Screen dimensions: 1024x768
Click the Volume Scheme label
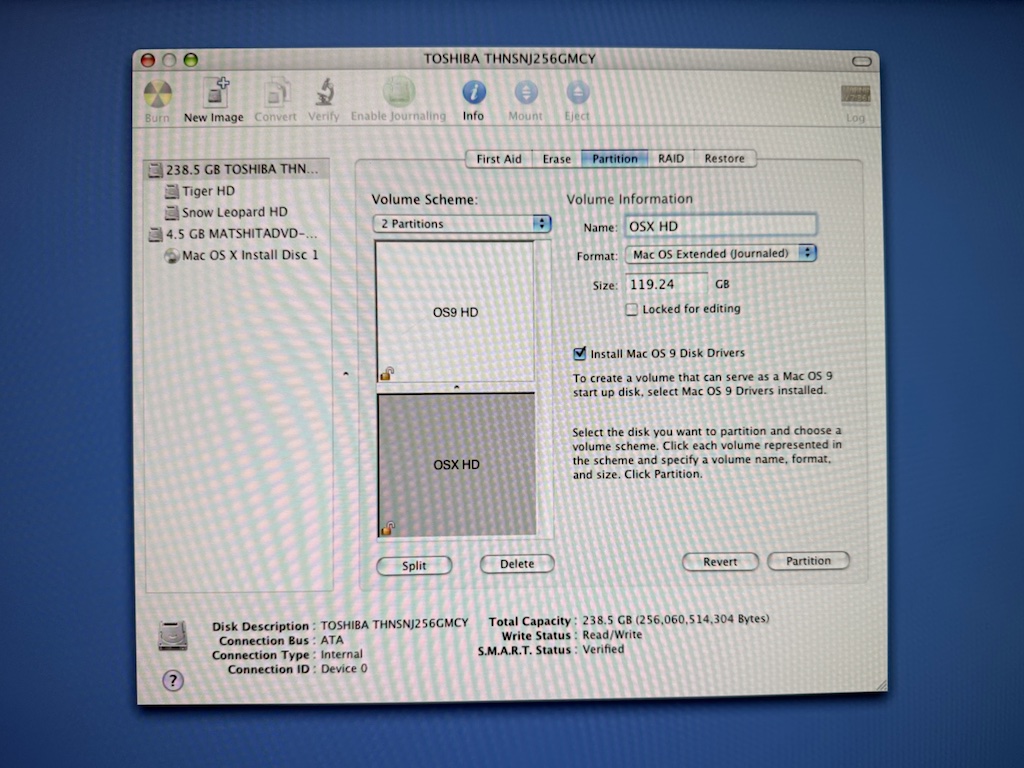pos(424,199)
